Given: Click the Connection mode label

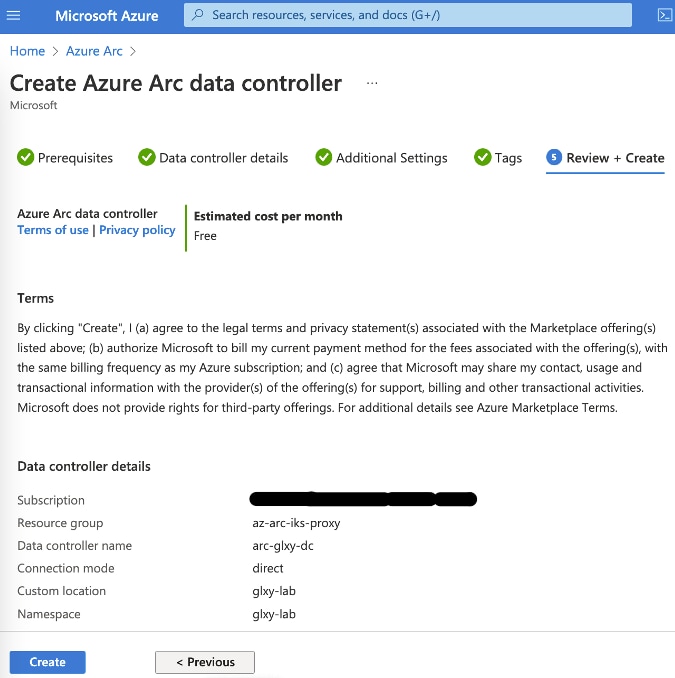Looking at the screenshot, I should pyautogui.click(x=66, y=568).
